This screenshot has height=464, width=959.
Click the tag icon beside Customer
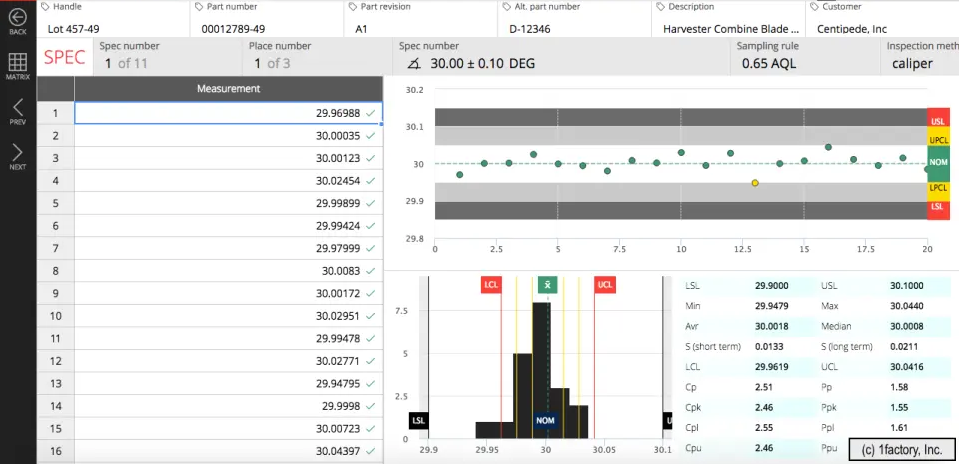point(814,7)
